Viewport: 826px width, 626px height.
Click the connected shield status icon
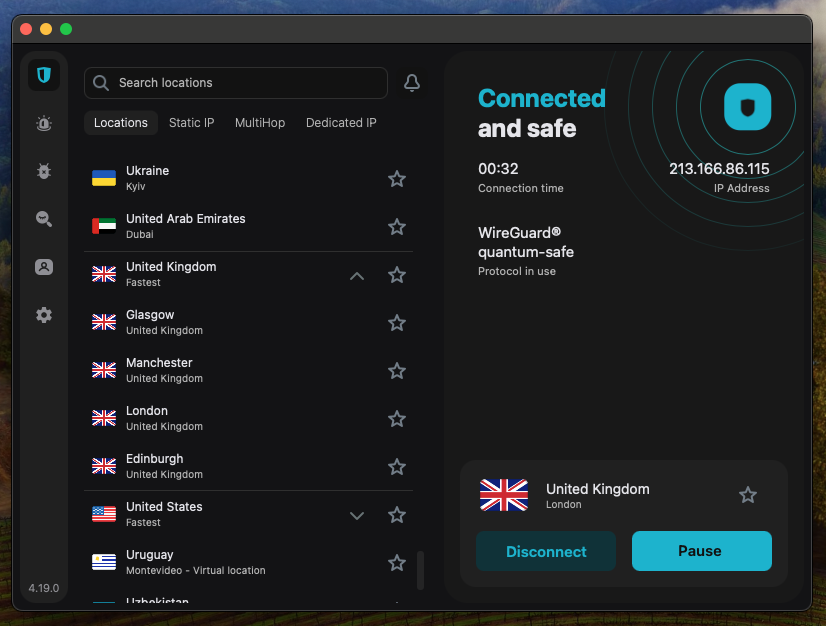pyautogui.click(x=748, y=107)
